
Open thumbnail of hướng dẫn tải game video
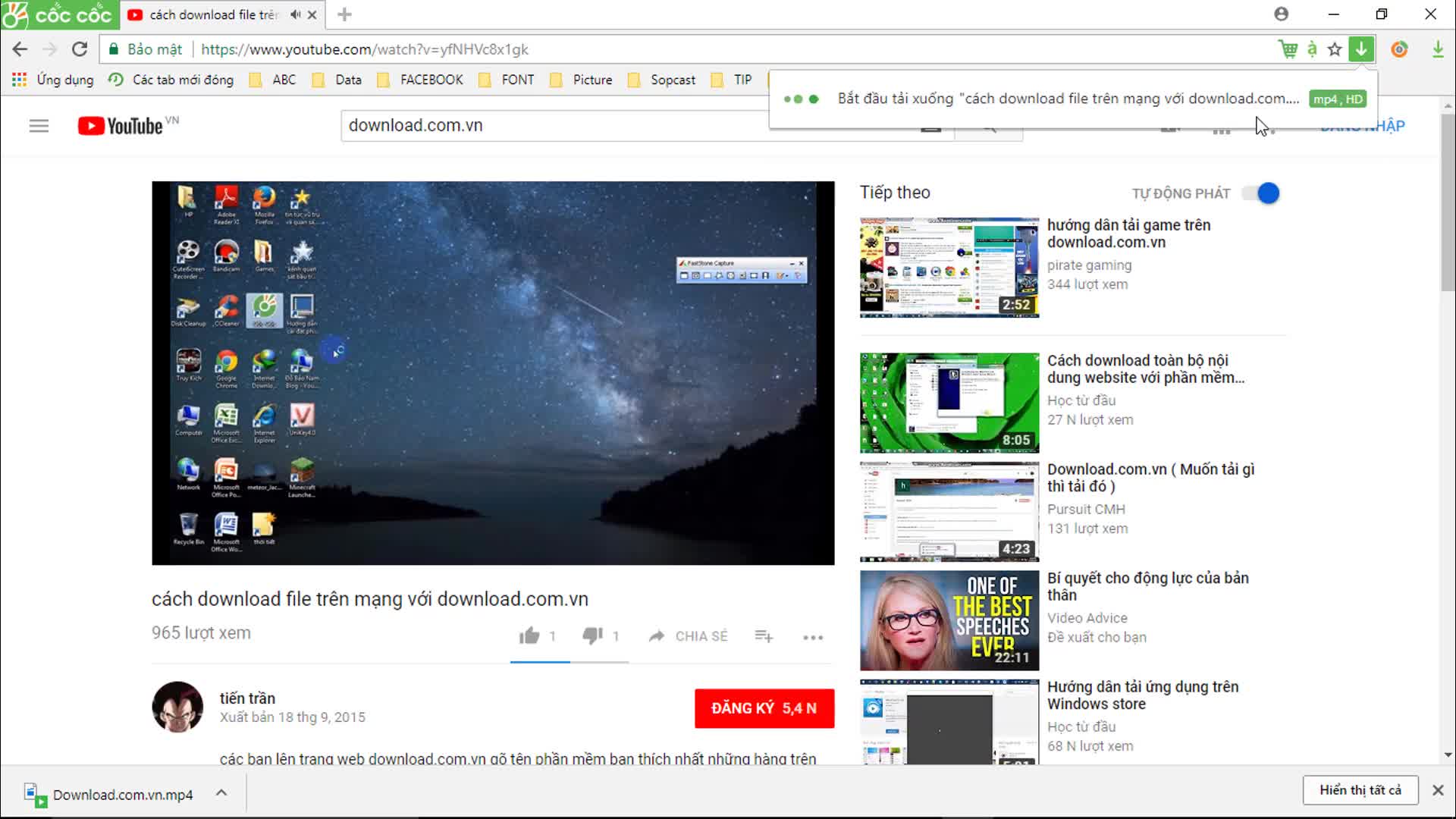pyautogui.click(x=949, y=268)
